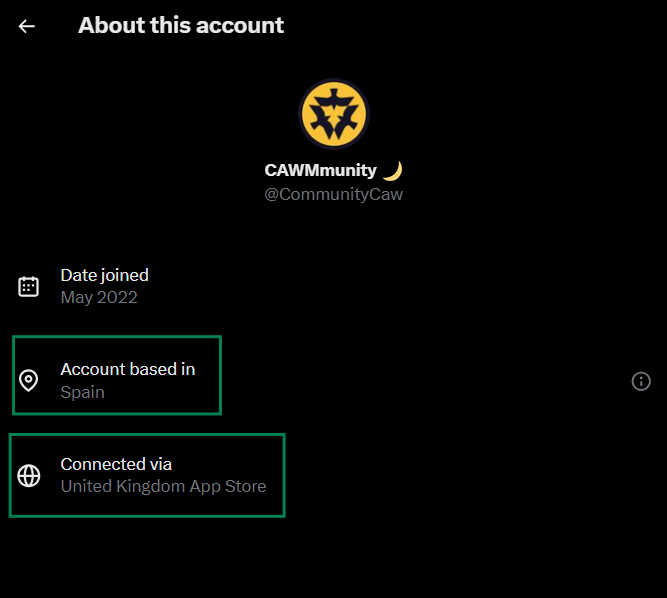Click the Date joined label
The height and width of the screenshot is (598, 667).
[105, 276]
